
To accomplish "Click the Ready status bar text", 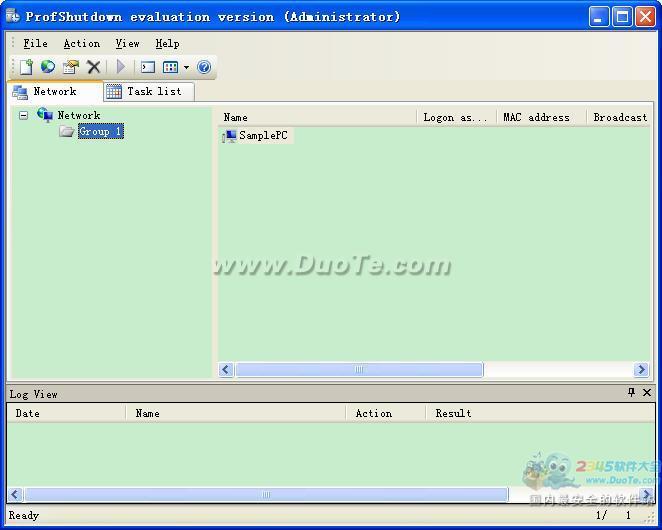I will 24,515.
